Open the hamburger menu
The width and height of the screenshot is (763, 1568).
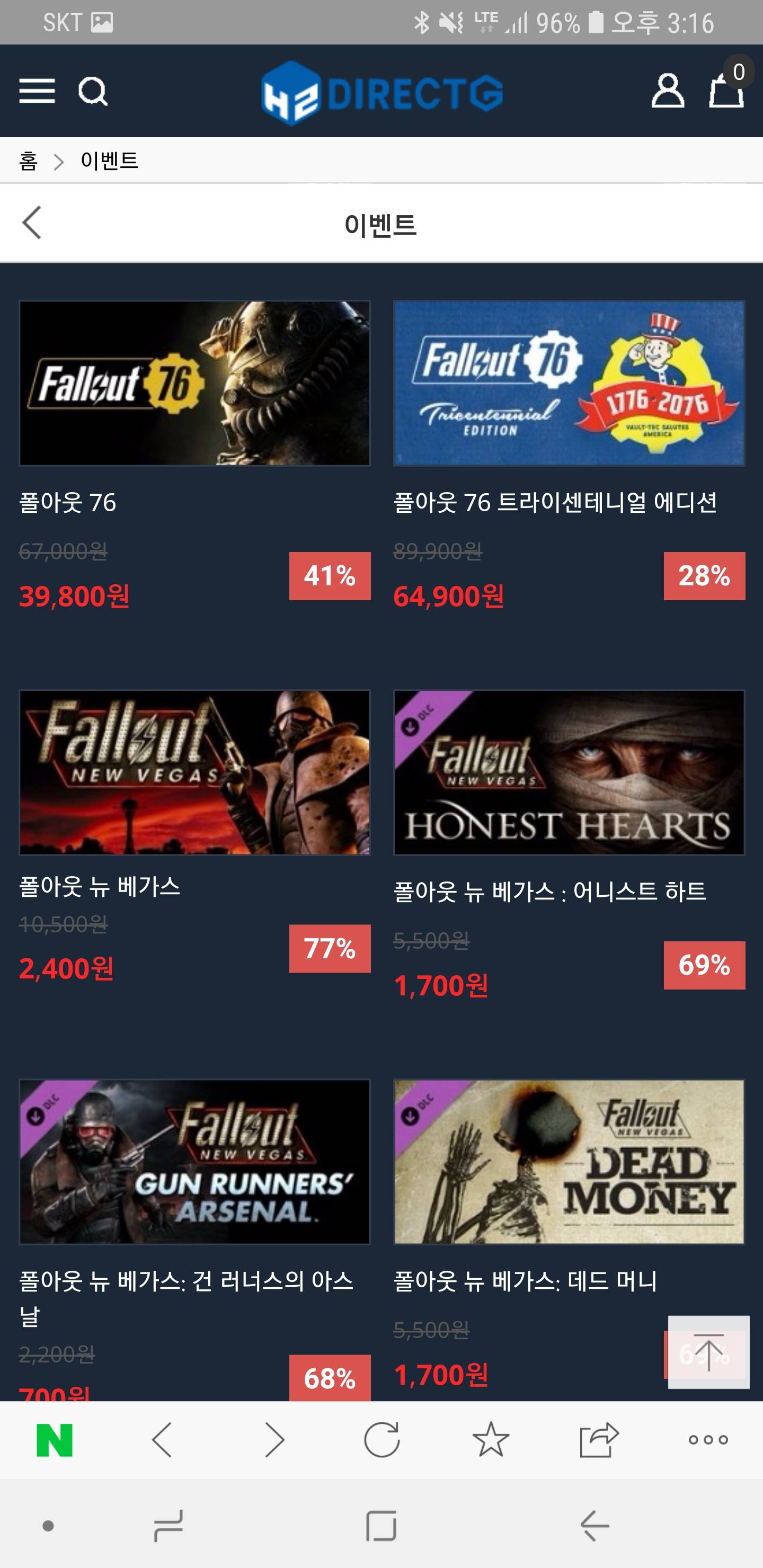pyautogui.click(x=37, y=91)
